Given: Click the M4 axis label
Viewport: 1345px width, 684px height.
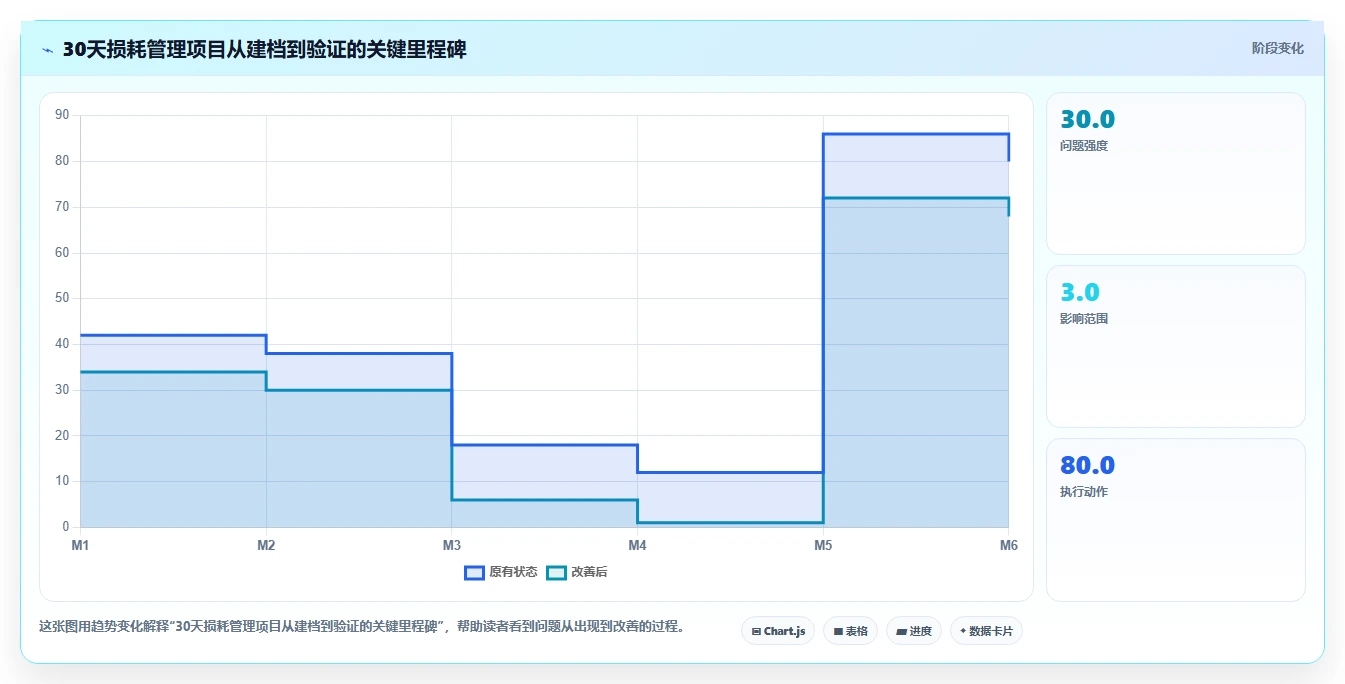Looking at the screenshot, I should coord(637,545).
